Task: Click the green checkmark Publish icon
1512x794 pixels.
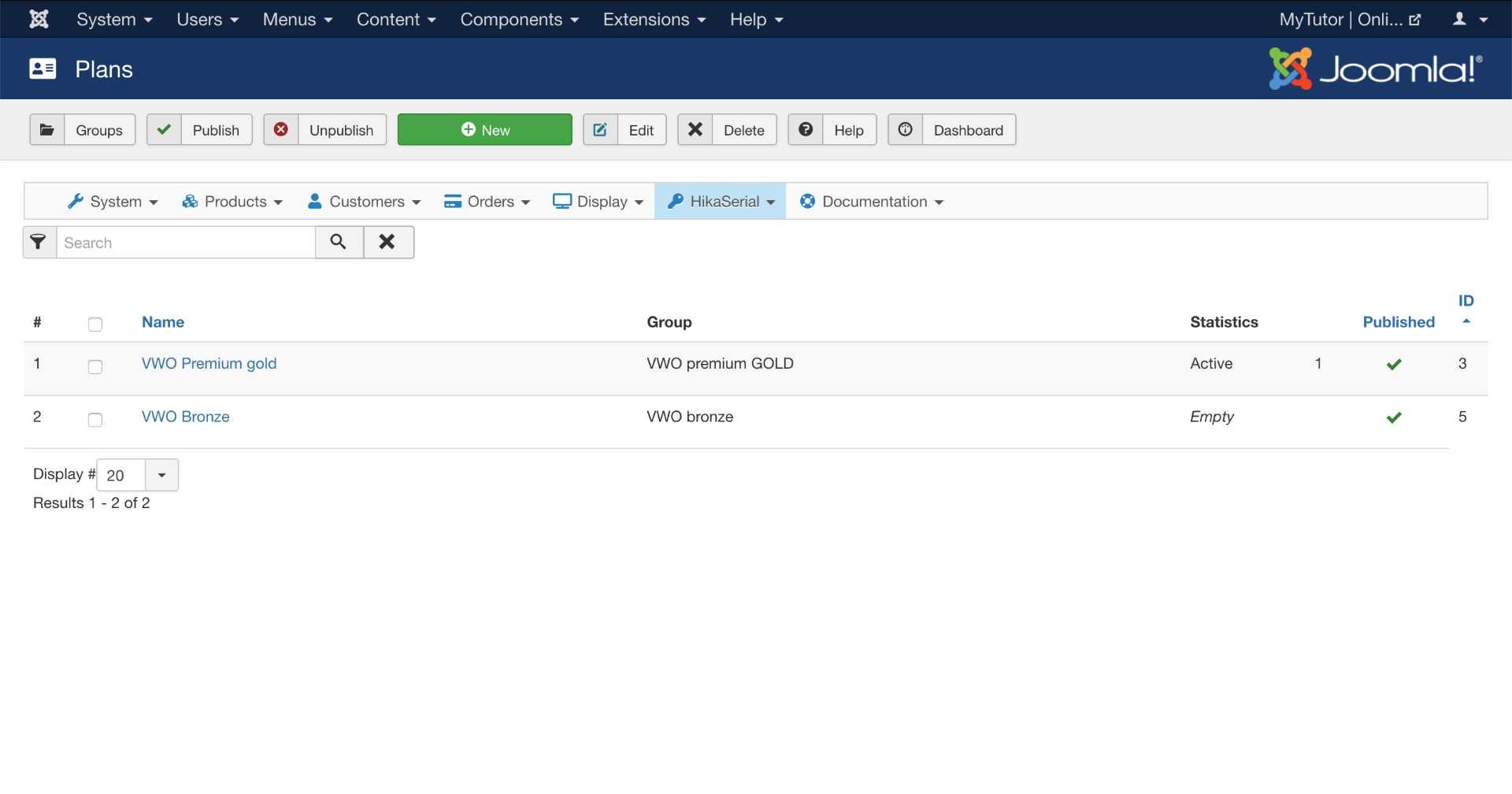Action: tap(164, 130)
